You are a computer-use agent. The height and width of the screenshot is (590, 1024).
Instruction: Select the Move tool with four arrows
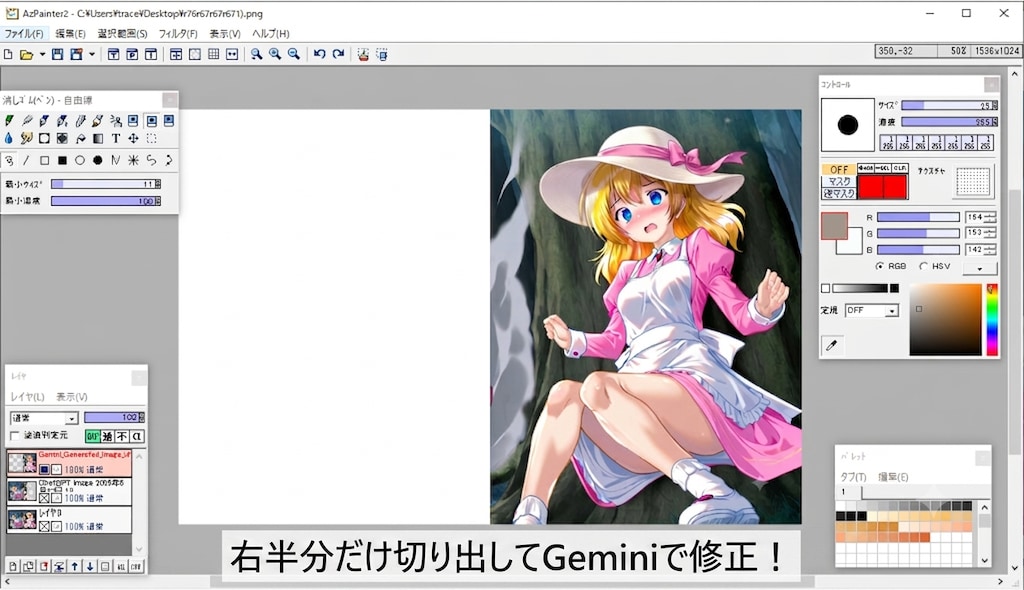pyautogui.click(x=133, y=139)
